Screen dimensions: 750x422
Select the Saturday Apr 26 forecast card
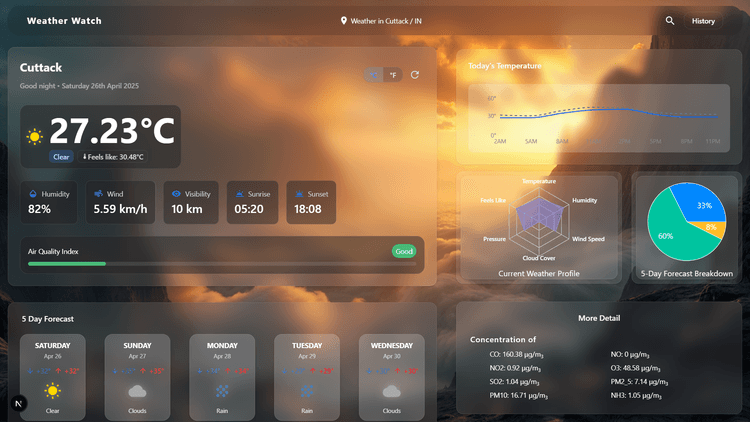(x=52, y=377)
